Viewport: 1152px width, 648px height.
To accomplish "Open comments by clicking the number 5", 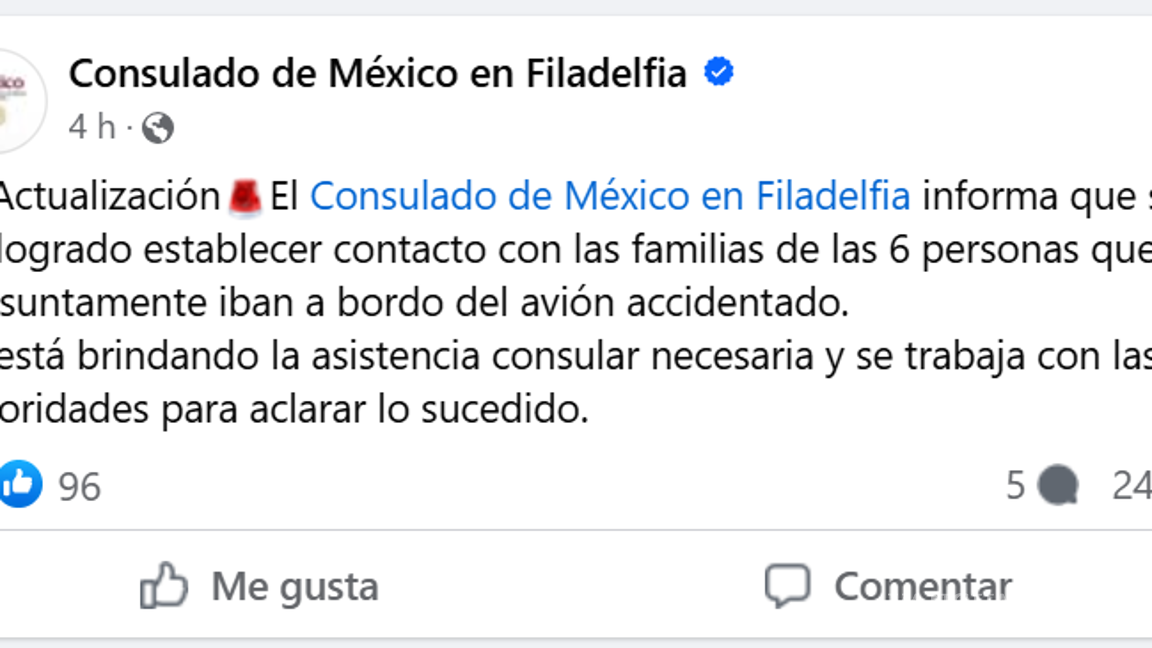I will click(1013, 487).
